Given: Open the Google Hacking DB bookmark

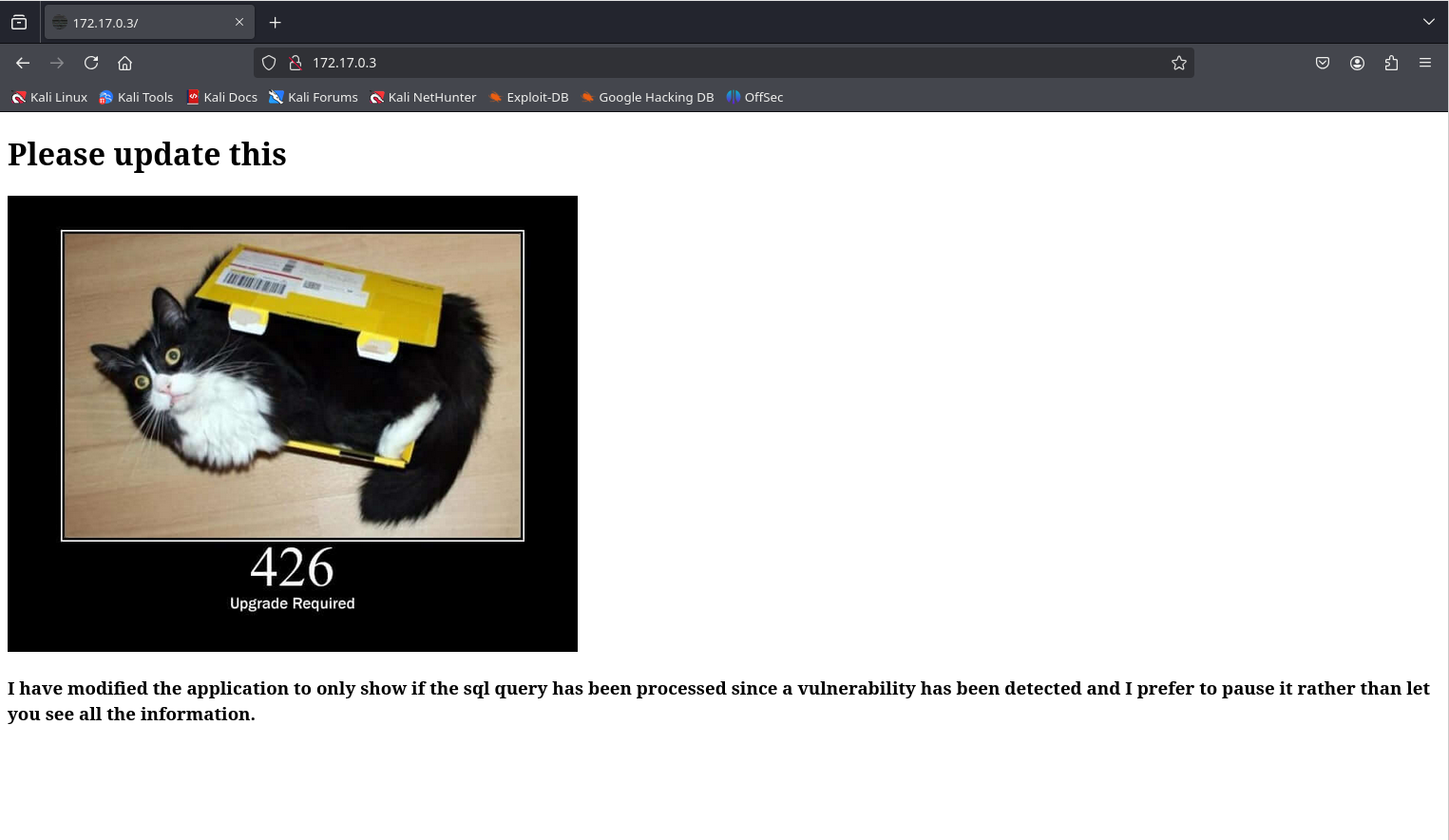Looking at the screenshot, I should pyautogui.click(x=647, y=97).
